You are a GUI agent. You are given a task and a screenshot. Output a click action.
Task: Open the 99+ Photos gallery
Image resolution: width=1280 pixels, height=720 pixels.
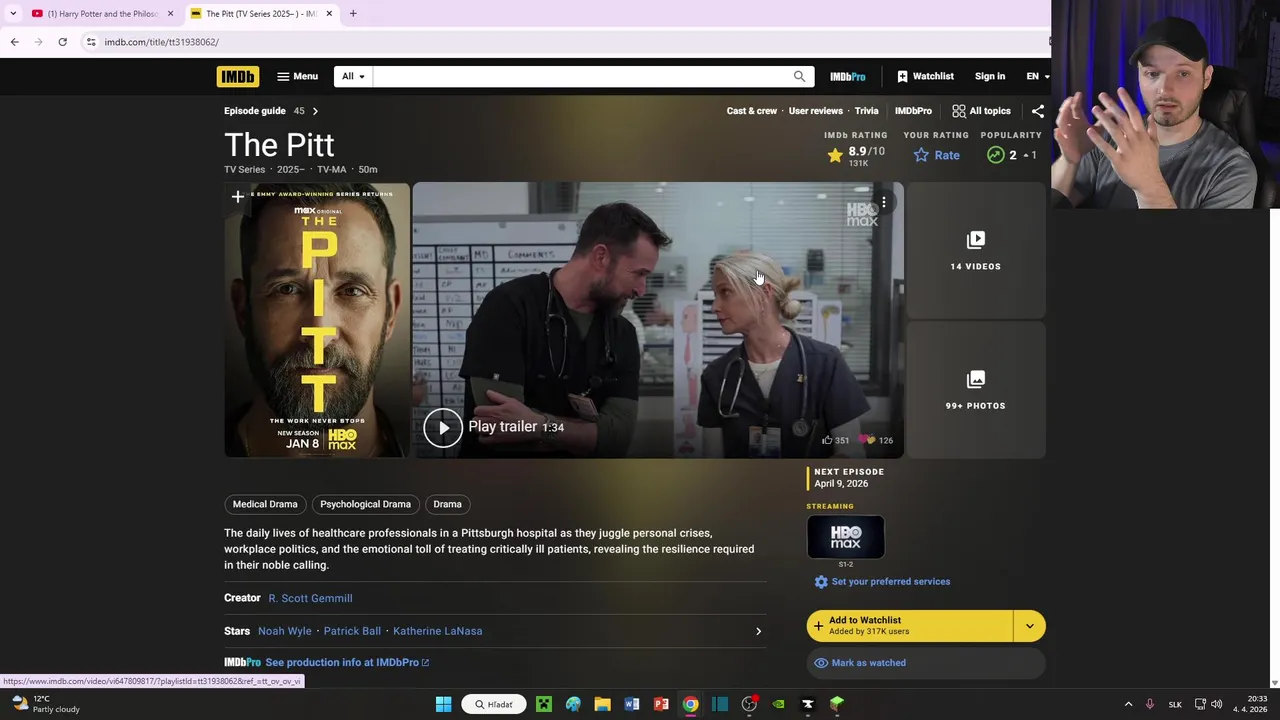tap(976, 390)
